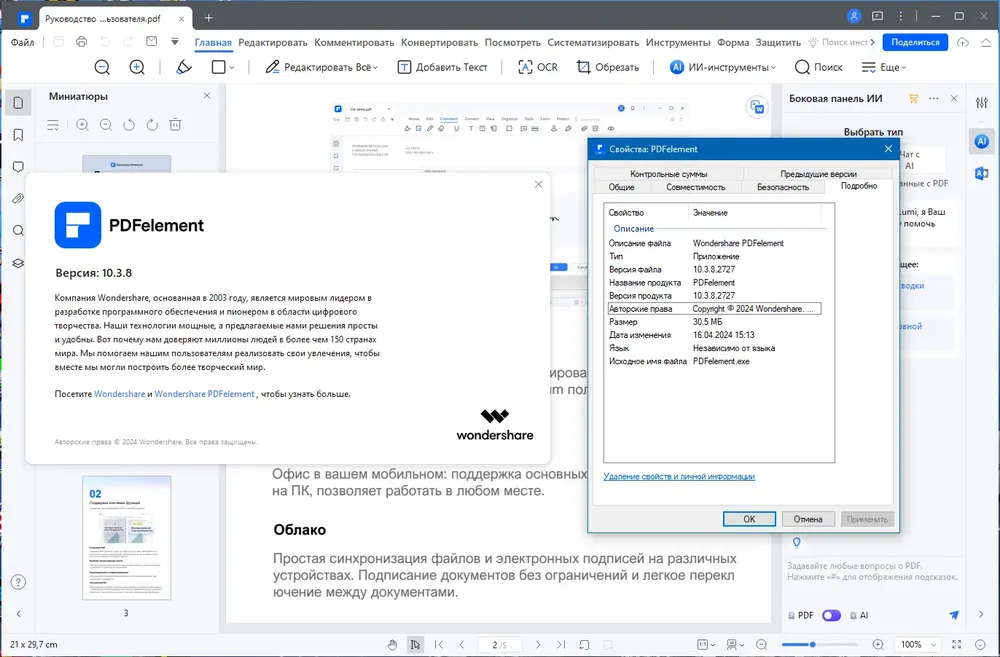Viewport: 1000px width, 657px height.
Task: Click the page number input field
Action: pos(499,645)
